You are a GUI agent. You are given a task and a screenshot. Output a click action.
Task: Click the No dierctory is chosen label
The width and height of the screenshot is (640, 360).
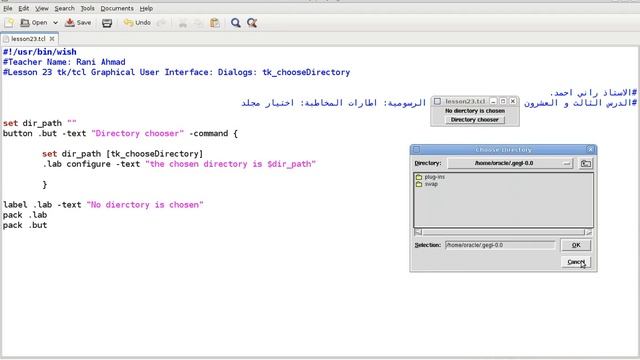[x=475, y=111]
